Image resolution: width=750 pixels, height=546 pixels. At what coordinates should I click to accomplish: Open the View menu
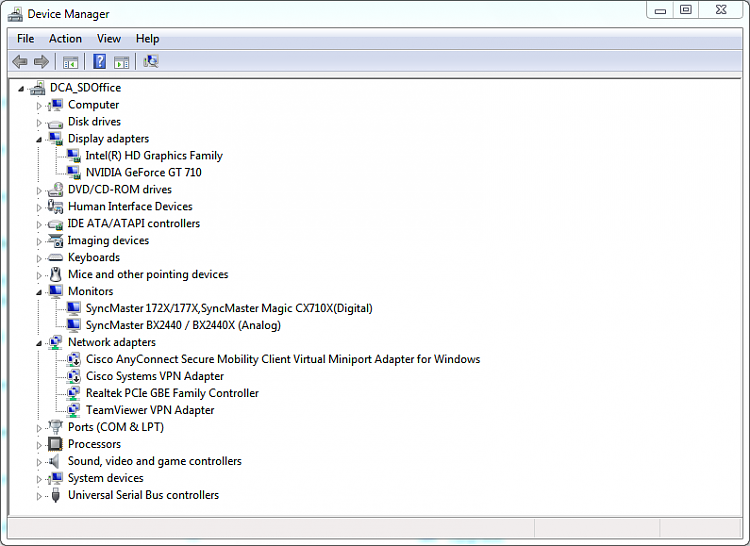point(109,39)
